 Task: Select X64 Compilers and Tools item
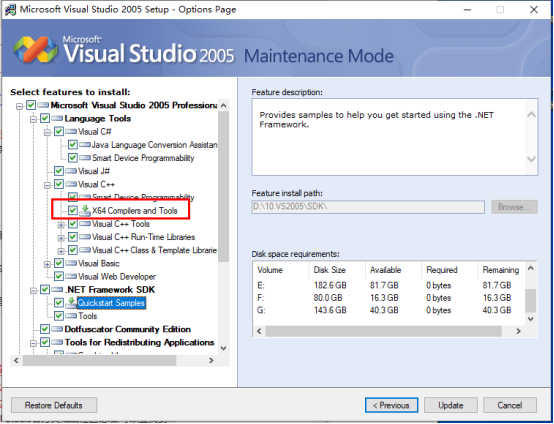coord(135,211)
